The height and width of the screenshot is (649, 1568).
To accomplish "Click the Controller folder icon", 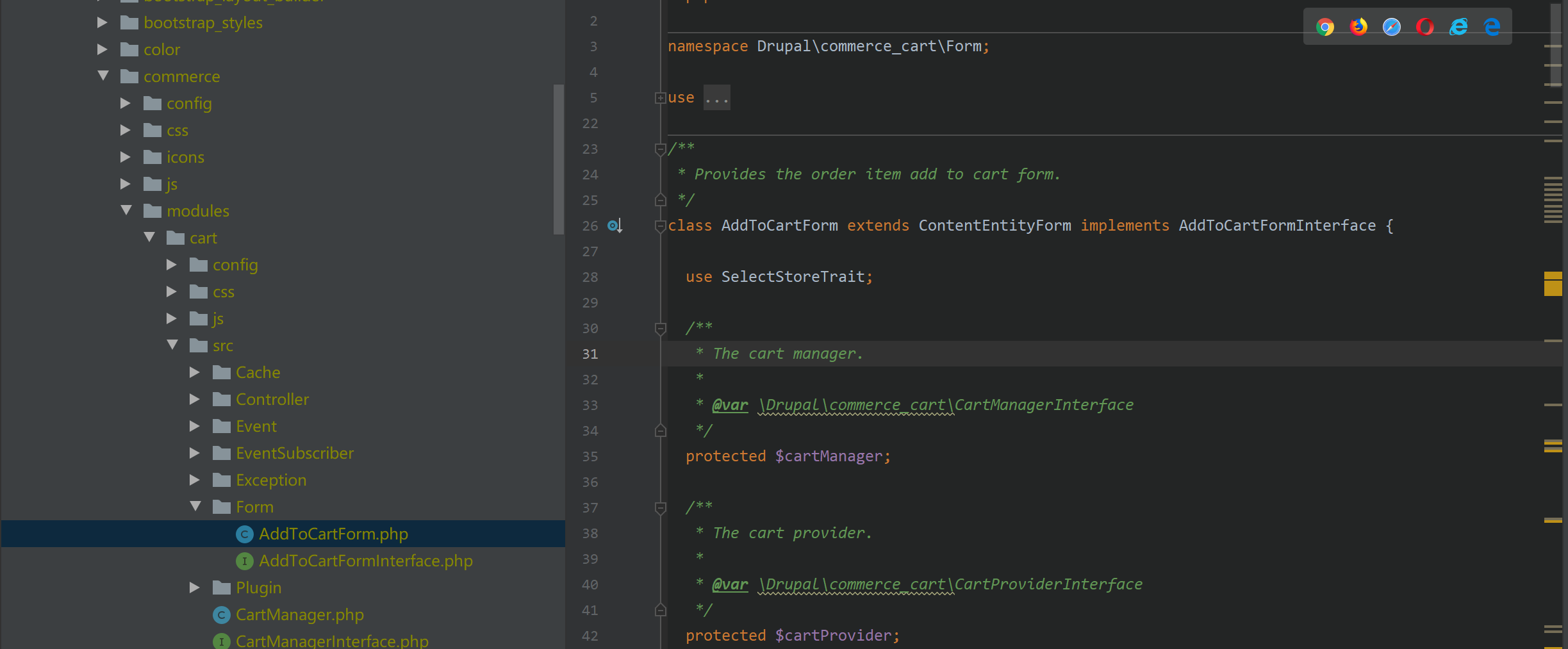I will pyautogui.click(x=222, y=399).
